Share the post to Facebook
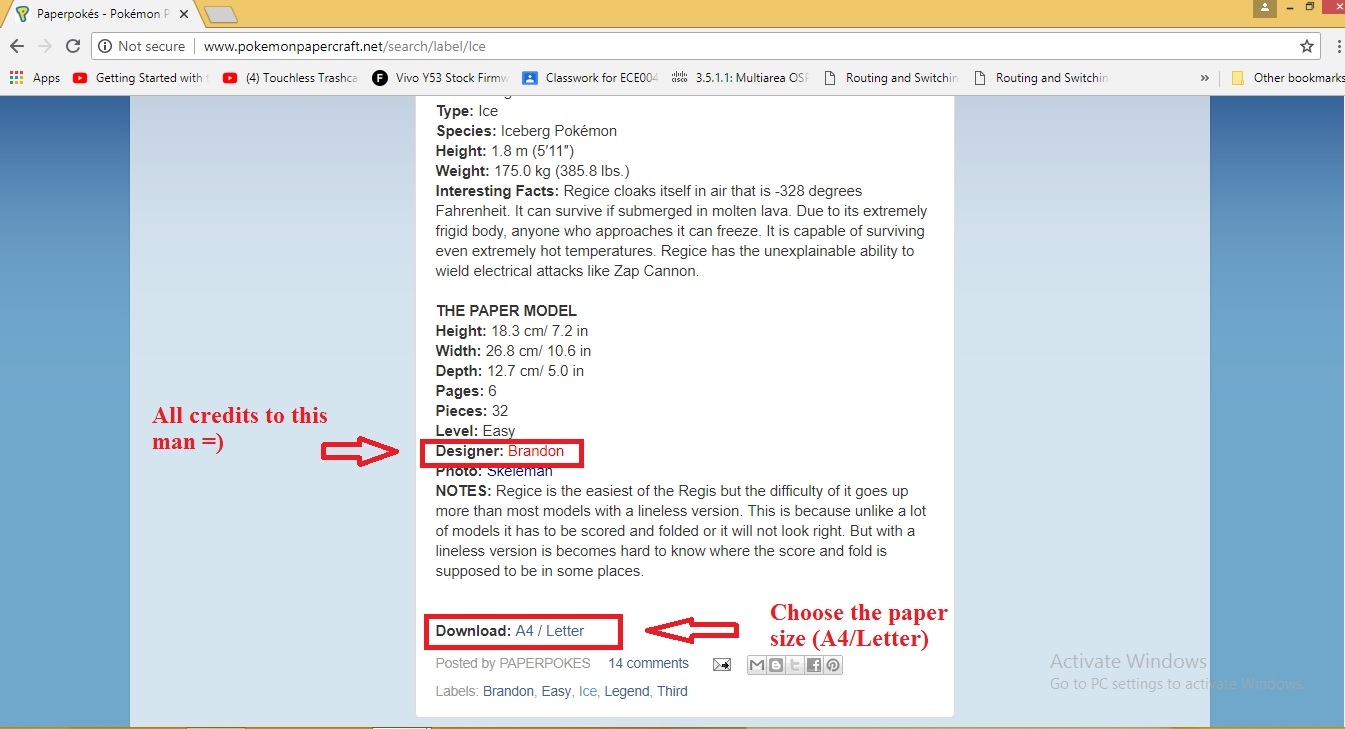This screenshot has height=729, width=1345. 814,665
